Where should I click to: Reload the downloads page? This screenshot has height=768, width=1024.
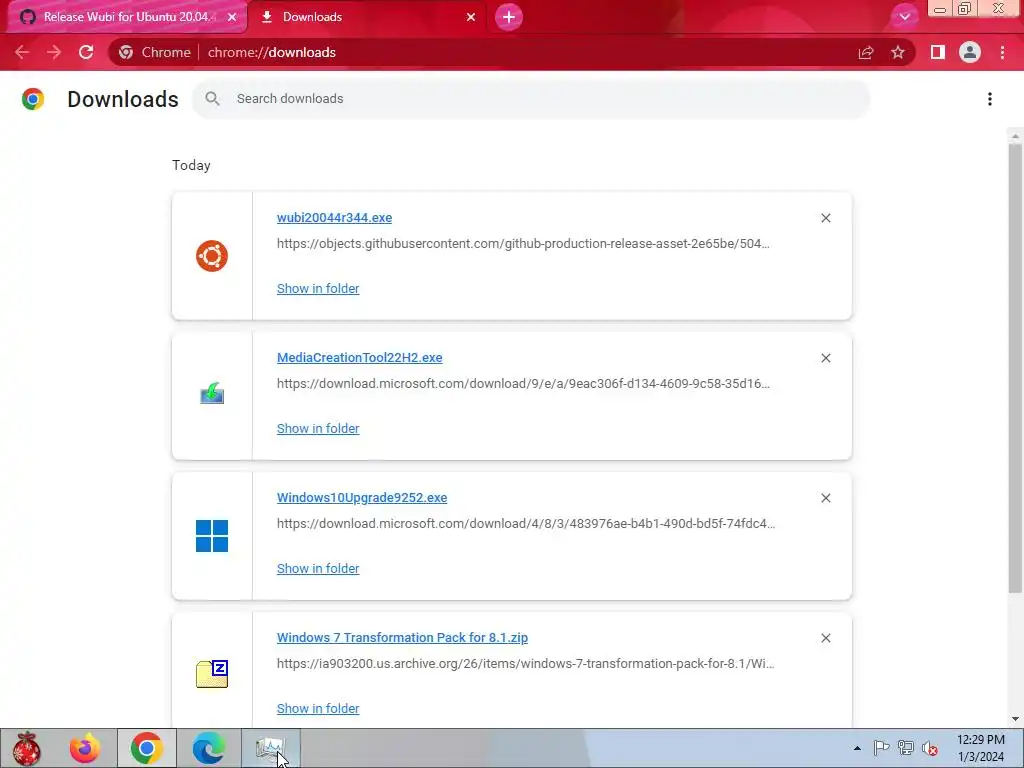click(x=86, y=52)
